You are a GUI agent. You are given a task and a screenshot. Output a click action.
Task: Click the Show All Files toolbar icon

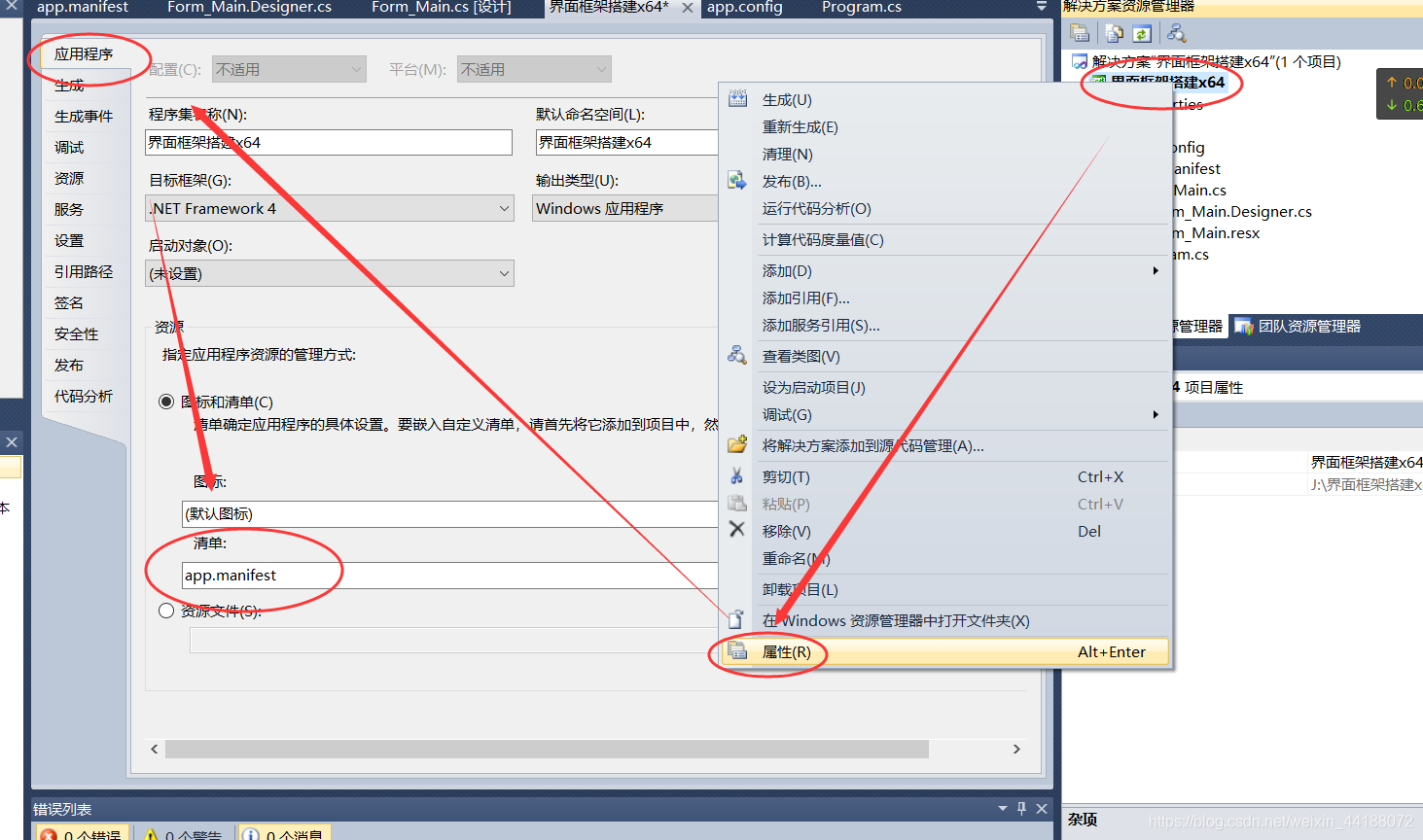[1115, 33]
